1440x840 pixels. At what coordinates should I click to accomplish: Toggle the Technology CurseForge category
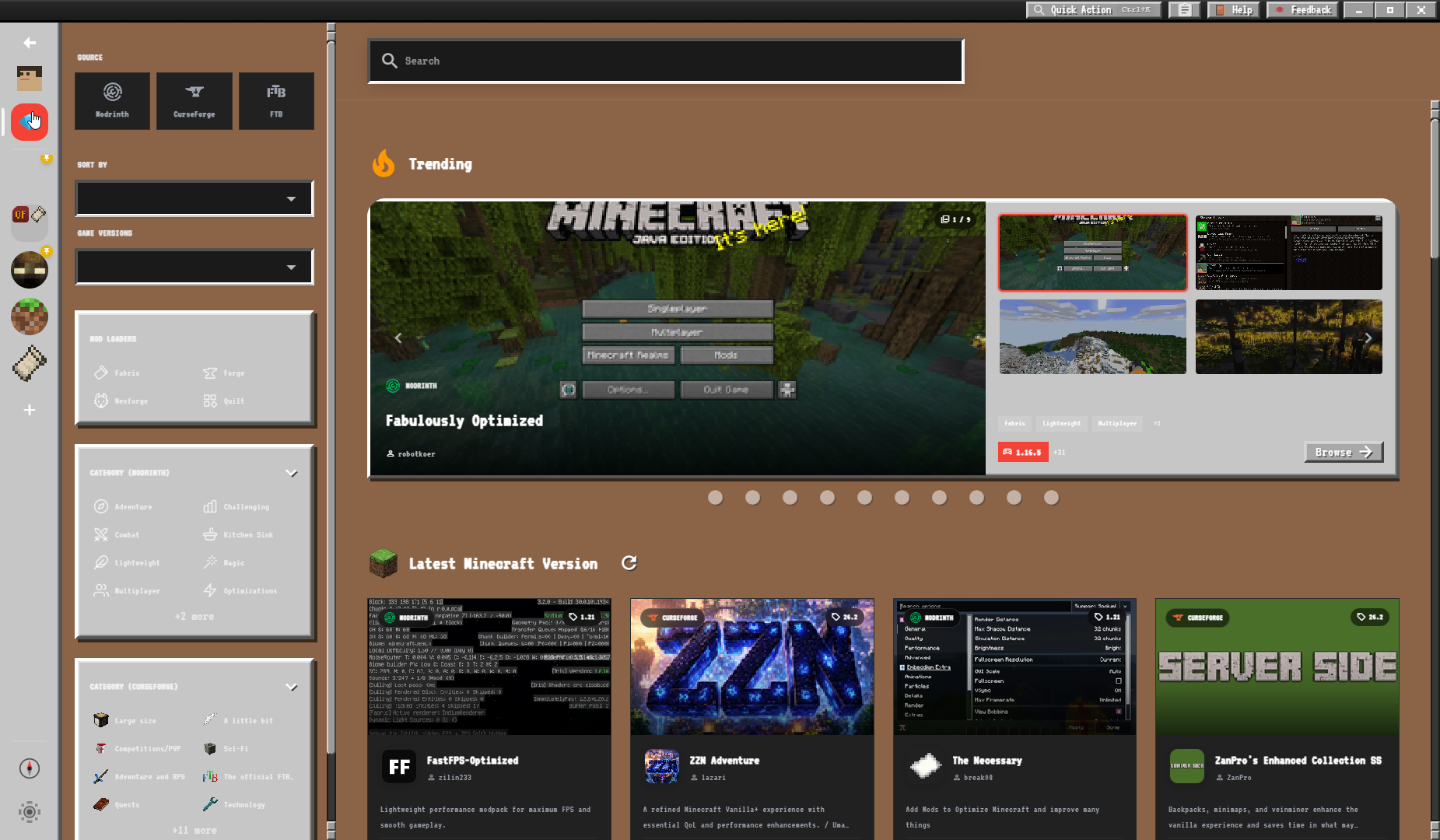pyautogui.click(x=234, y=805)
